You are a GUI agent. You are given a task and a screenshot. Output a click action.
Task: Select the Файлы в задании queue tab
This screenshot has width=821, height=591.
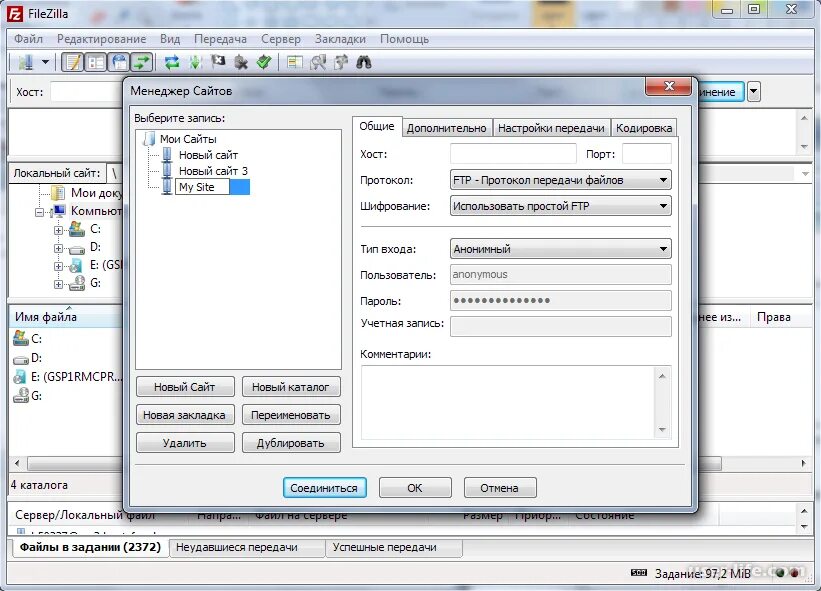point(90,548)
